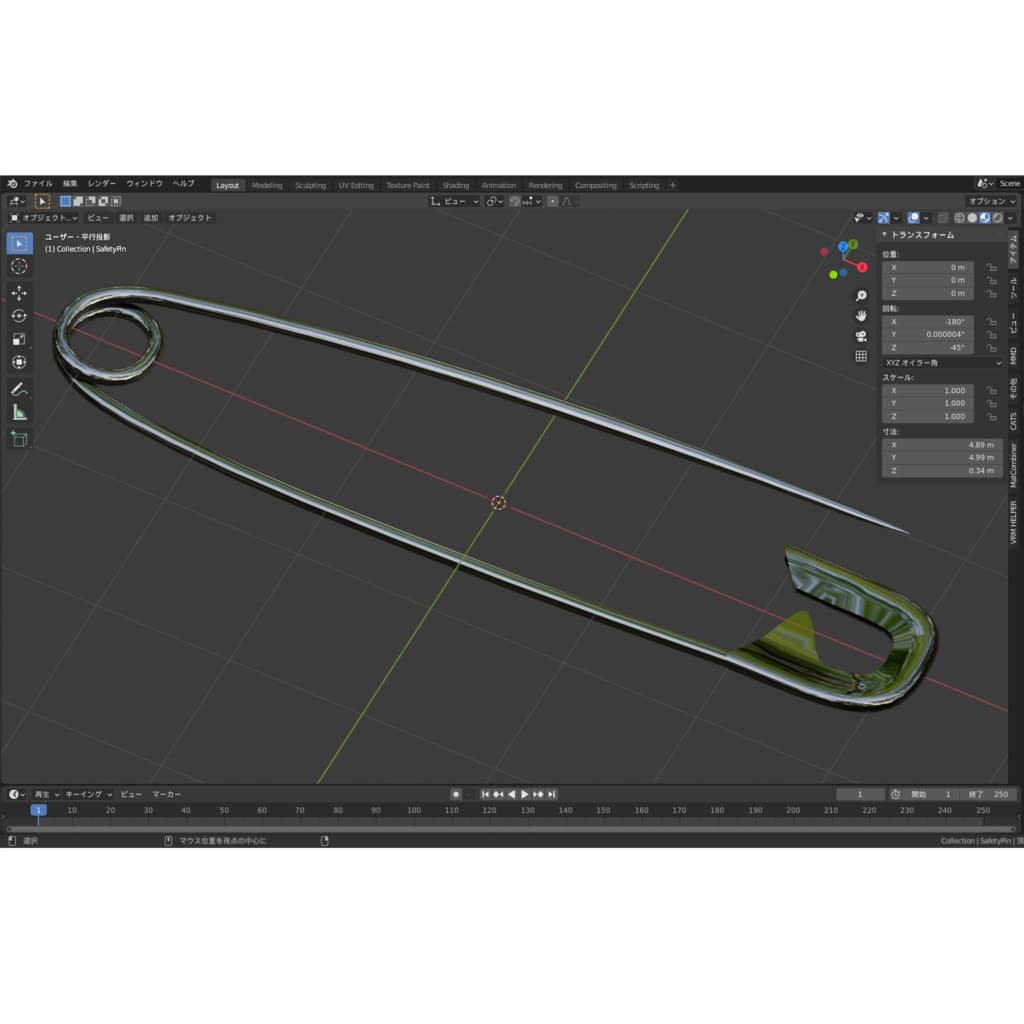Select the Annotate tool
The height and width of the screenshot is (1024, 1024).
pos(20,389)
